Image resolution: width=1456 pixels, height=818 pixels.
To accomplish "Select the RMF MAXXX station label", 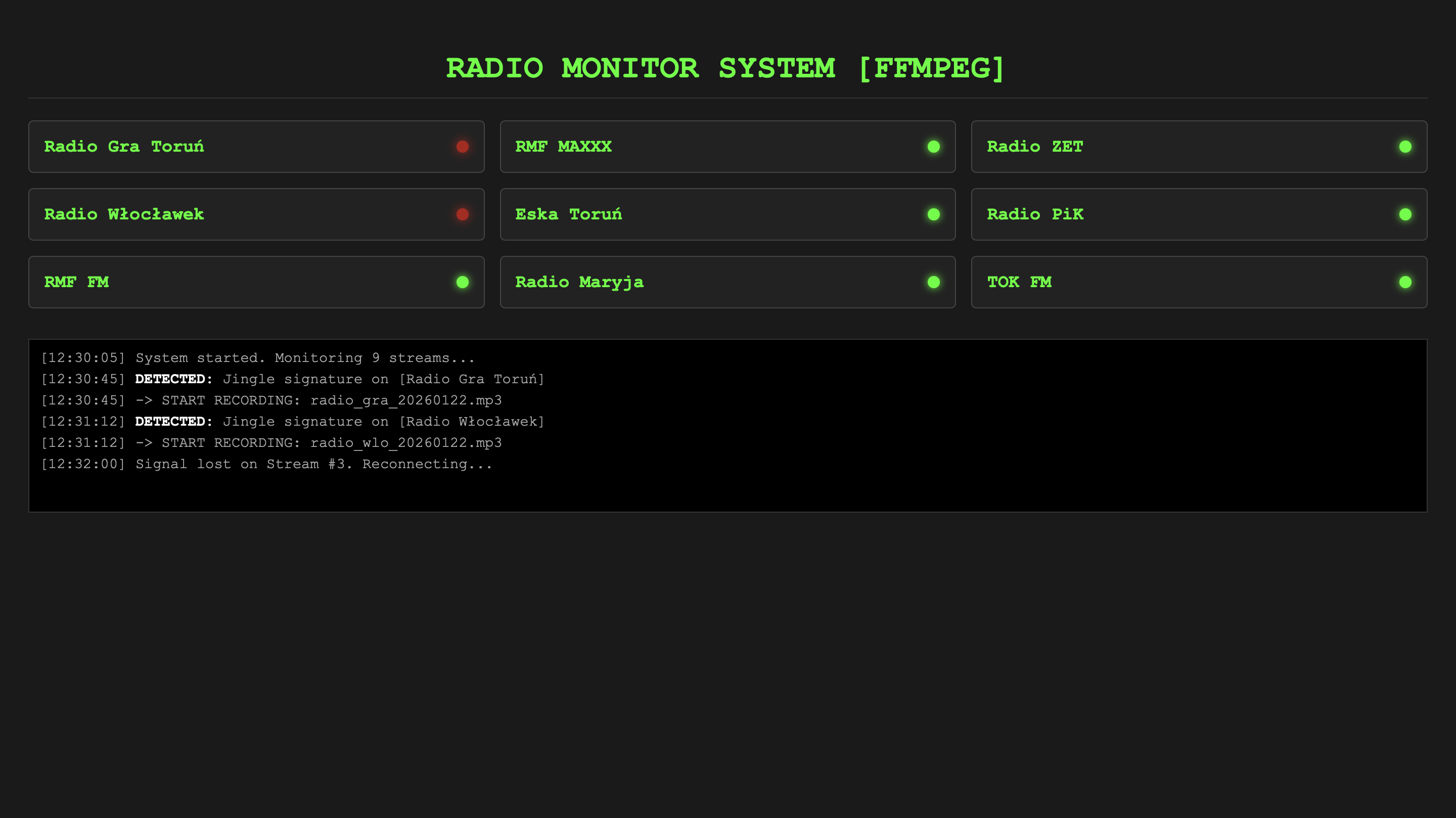I will pos(563,147).
